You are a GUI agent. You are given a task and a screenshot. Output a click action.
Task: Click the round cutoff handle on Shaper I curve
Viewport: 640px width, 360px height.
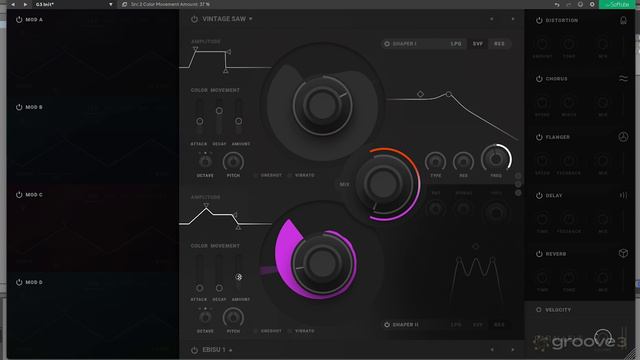click(x=449, y=94)
